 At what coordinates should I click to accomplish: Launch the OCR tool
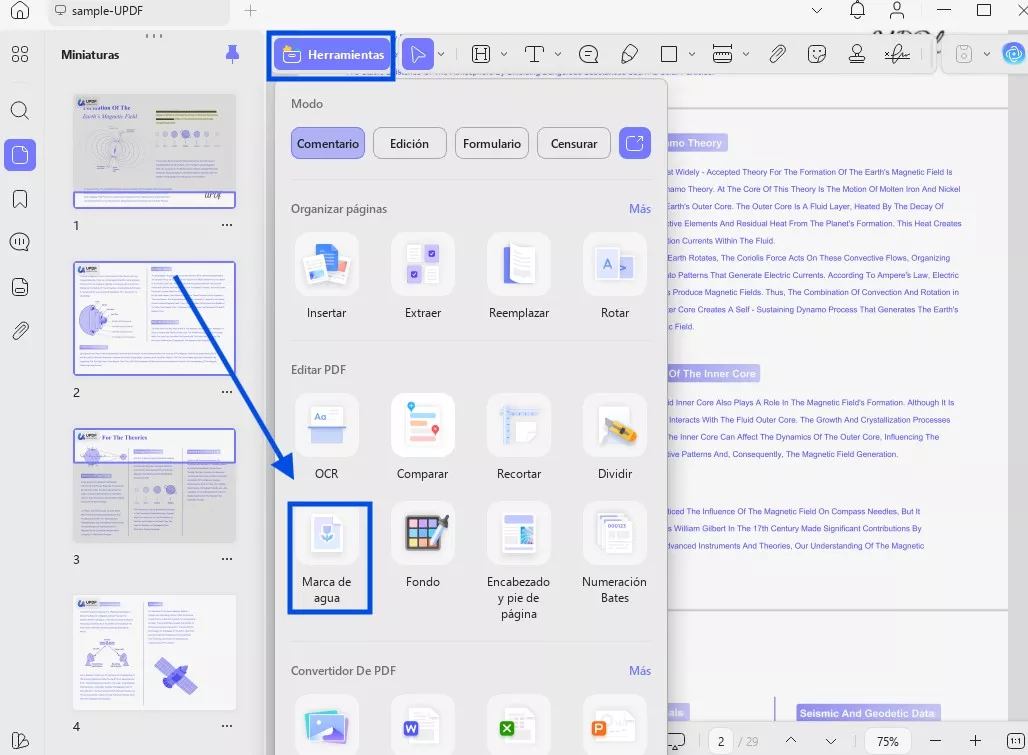326,438
